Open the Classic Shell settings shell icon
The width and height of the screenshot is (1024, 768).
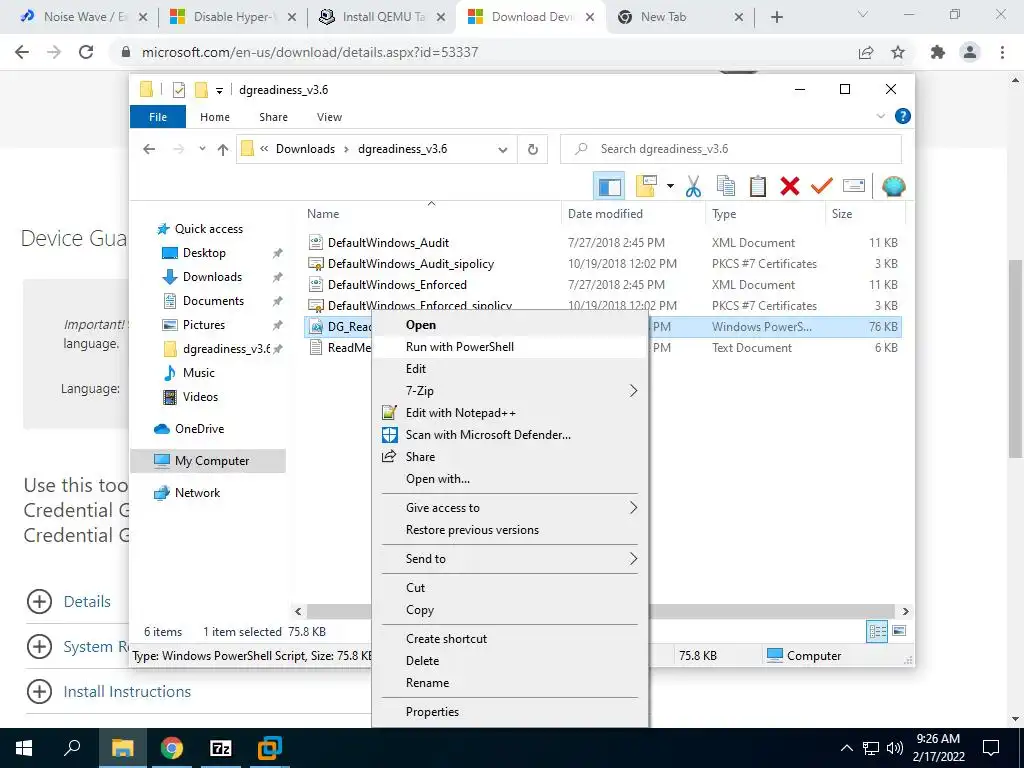[x=893, y=186]
